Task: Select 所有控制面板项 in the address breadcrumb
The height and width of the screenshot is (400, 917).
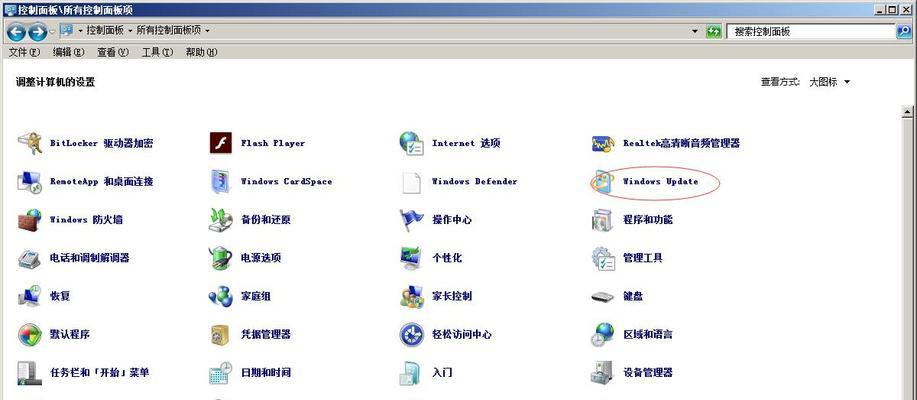Action: [169, 30]
